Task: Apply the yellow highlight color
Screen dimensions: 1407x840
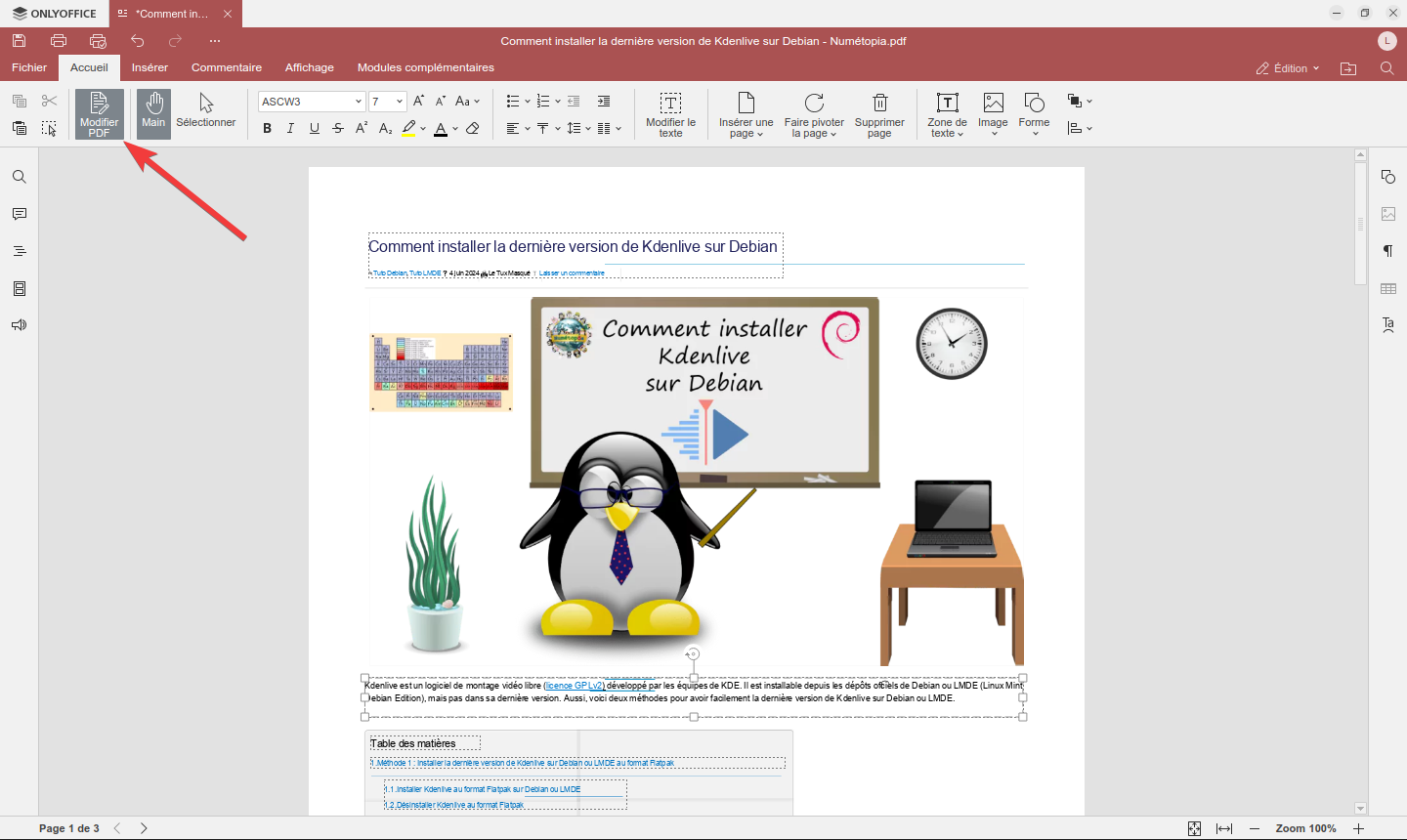Action: pos(408,128)
